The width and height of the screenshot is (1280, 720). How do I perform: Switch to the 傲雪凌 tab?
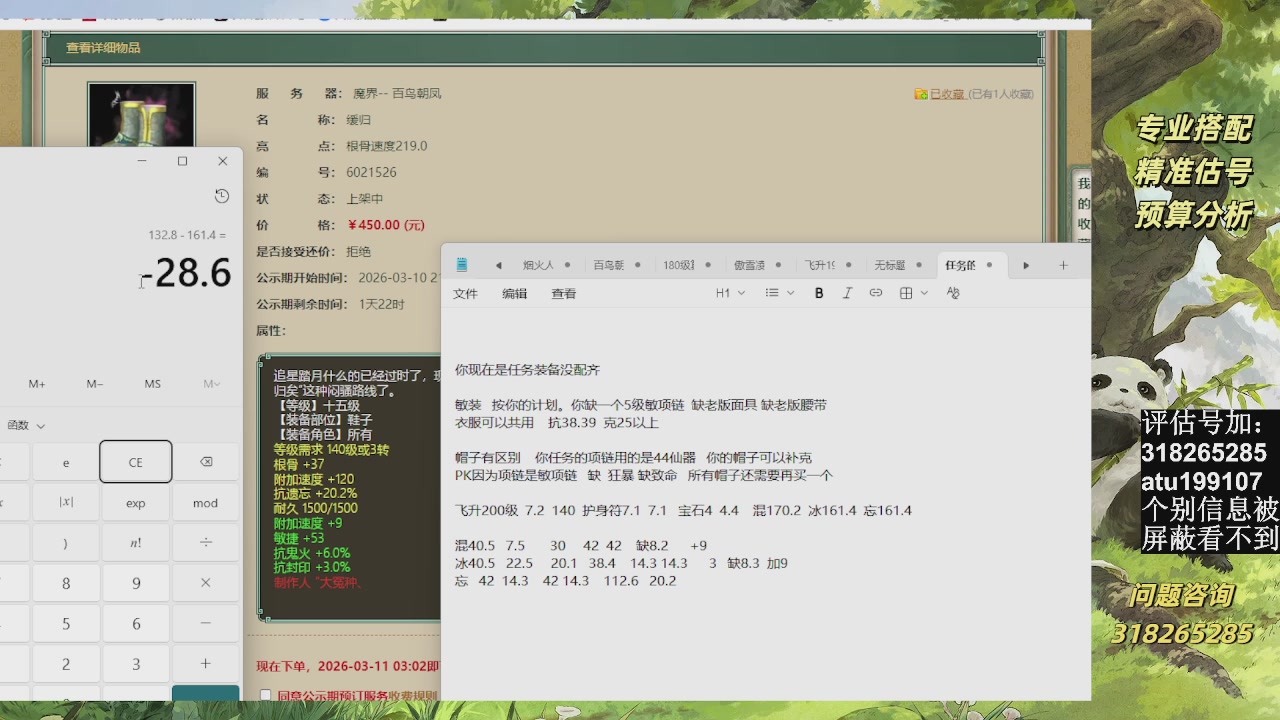tap(751, 263)
